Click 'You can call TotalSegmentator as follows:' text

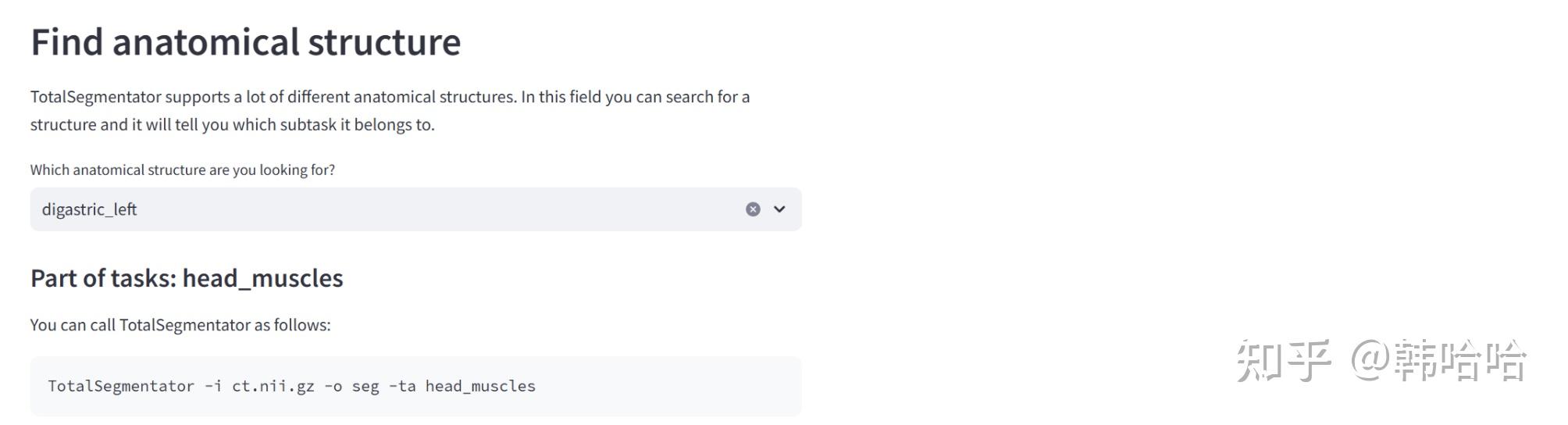(180, 325)
